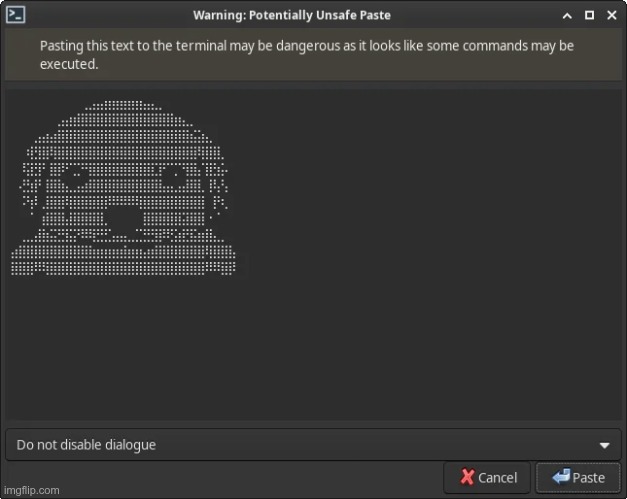Click the ASCII art face in the preview
Screen dimensions: 627x499
[x=123, y=188]
